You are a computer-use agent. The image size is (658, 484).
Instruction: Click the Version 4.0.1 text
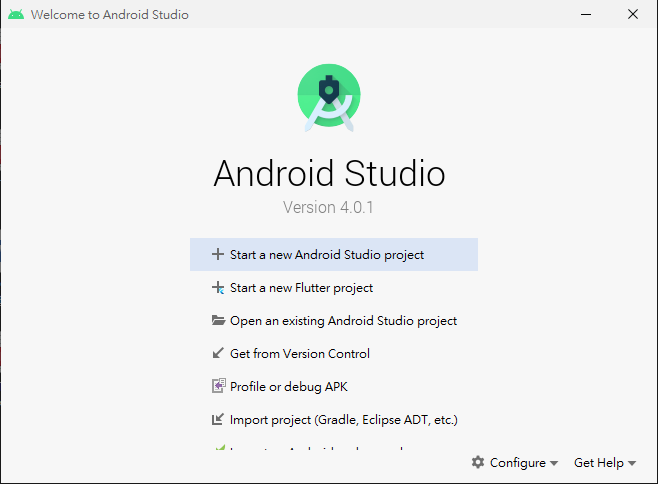328,207
